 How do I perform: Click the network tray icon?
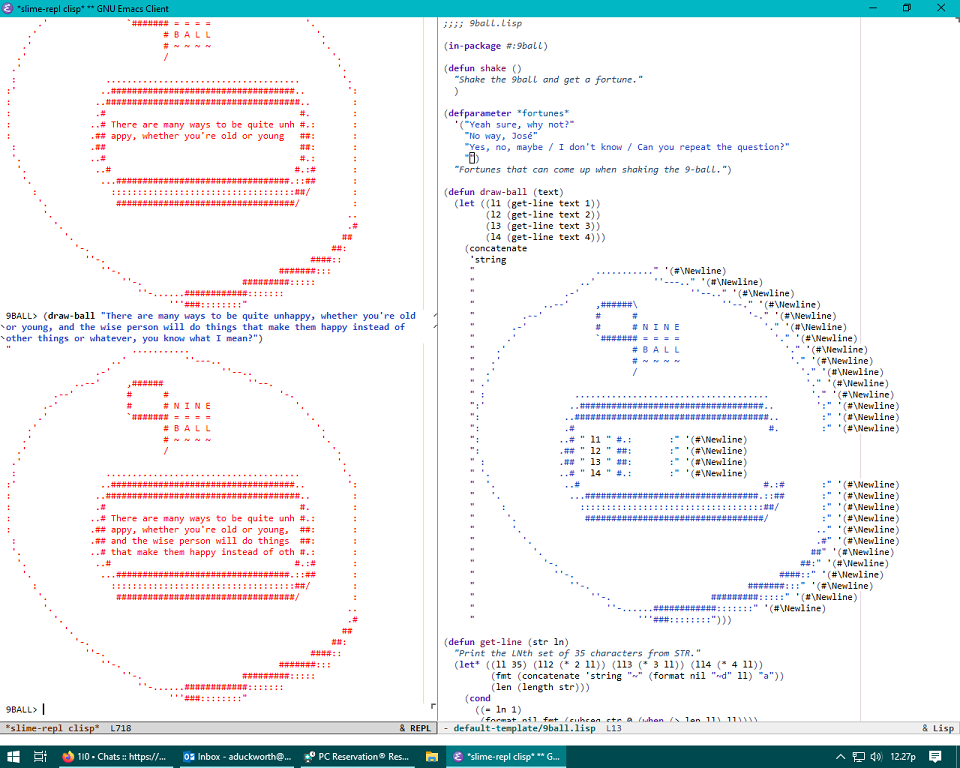tap(859, 757)
